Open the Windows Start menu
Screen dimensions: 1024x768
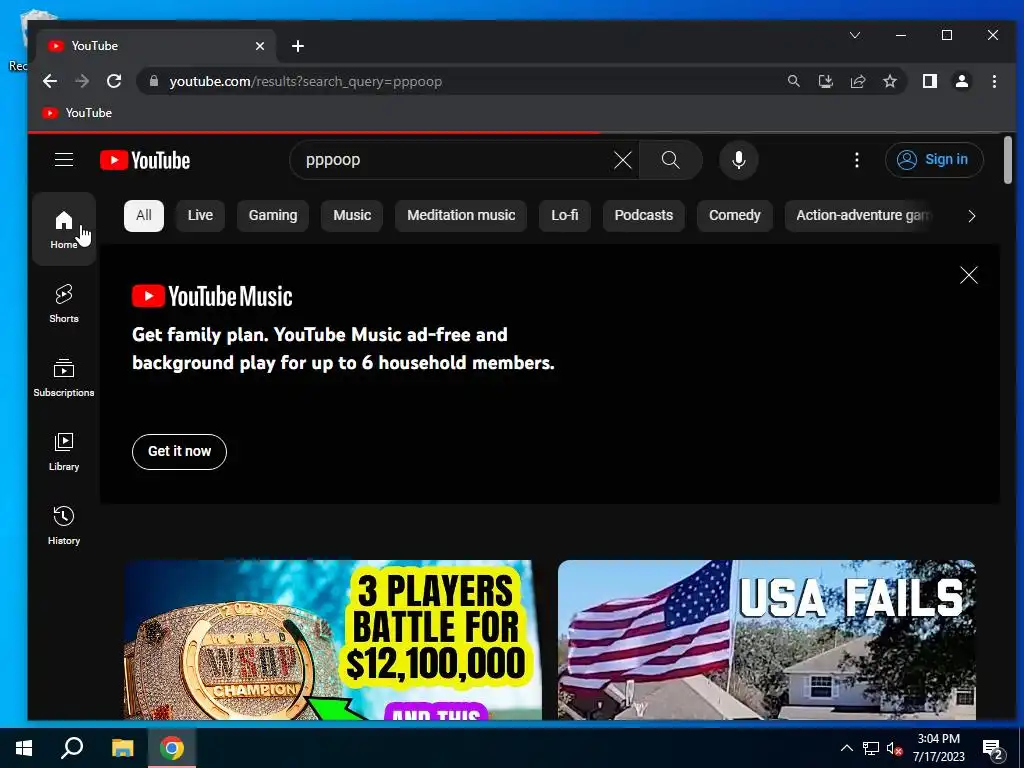pos(24,748)
